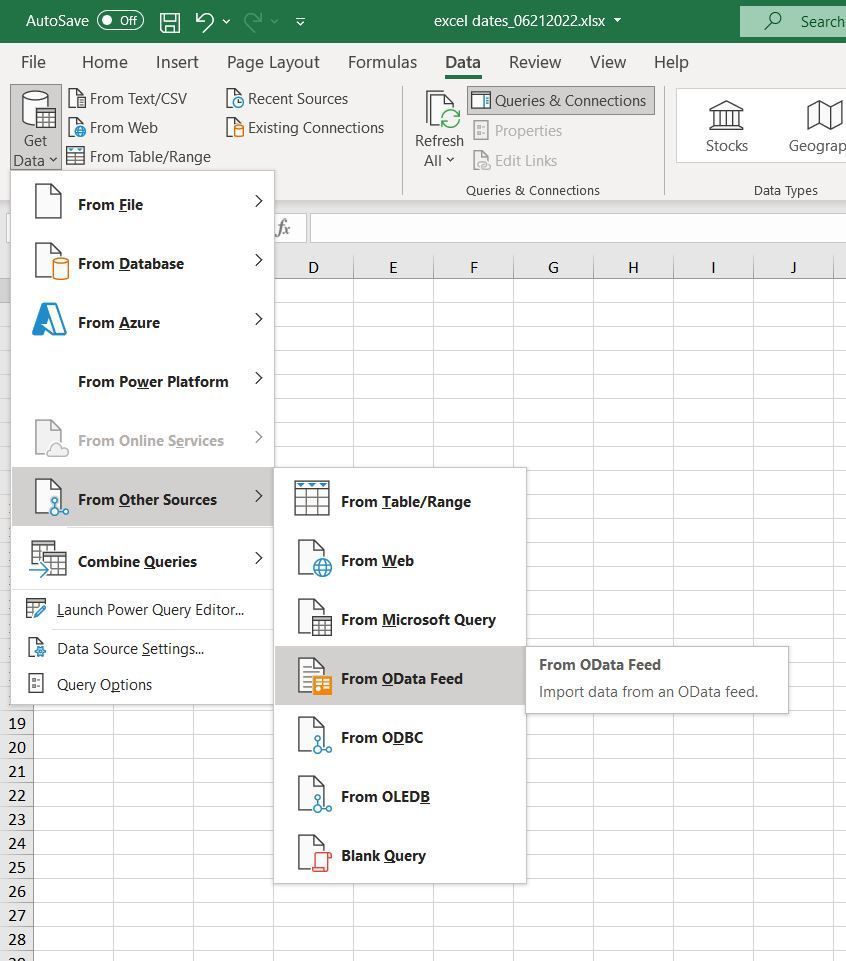Open Data Source Settings

(x=142, y=648)
